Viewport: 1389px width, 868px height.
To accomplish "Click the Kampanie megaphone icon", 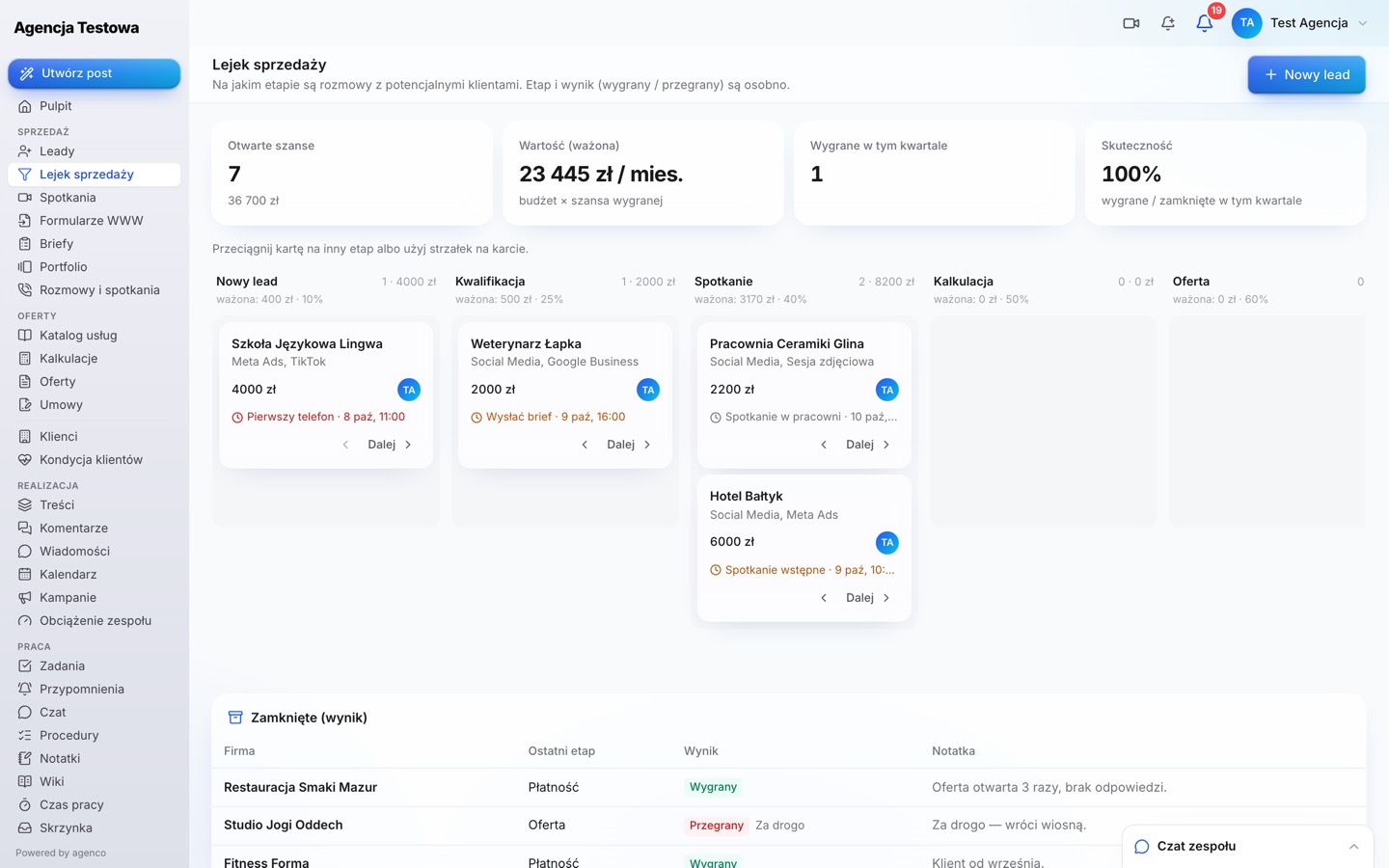I will click(25, 598).
